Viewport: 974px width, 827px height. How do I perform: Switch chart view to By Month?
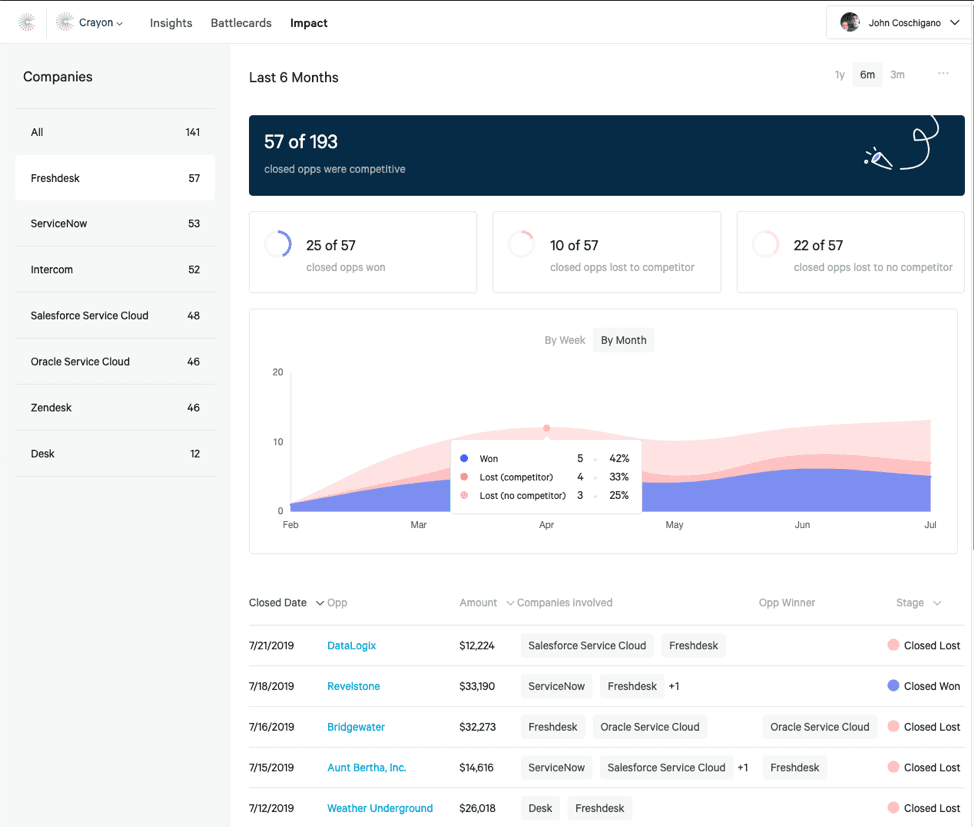pyautogui.click(x=623, y=340)
